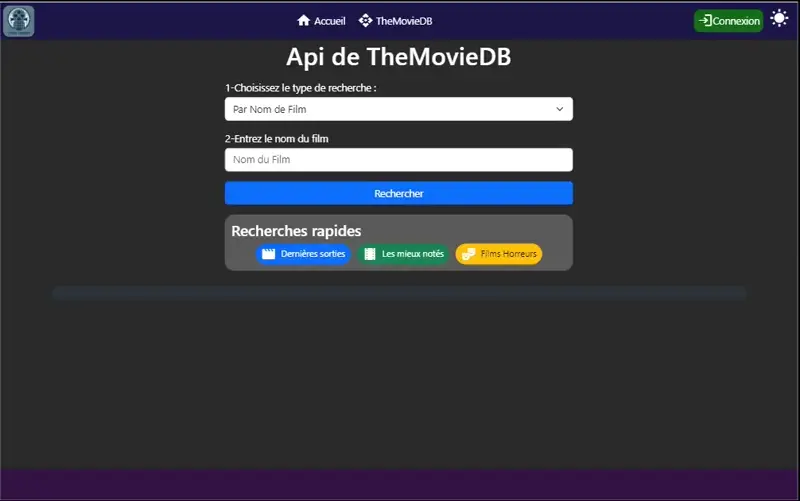Click the label 1-Choisissez le type de recherche
The width and height of the screenshot is (800, 501).
click(301, 88)
